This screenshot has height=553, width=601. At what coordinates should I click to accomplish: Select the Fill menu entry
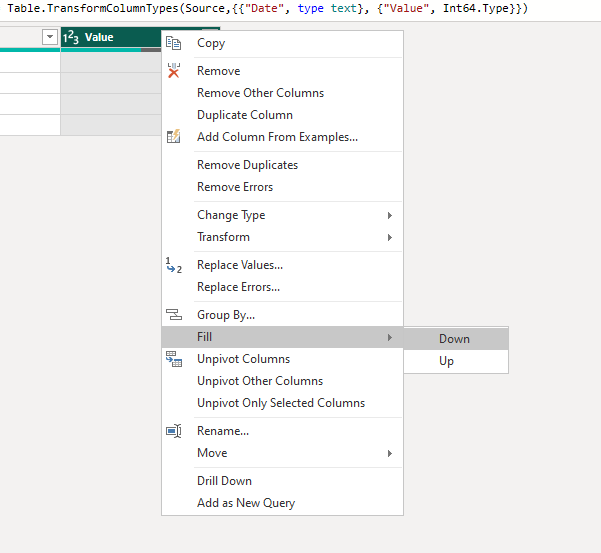point(282,337)
